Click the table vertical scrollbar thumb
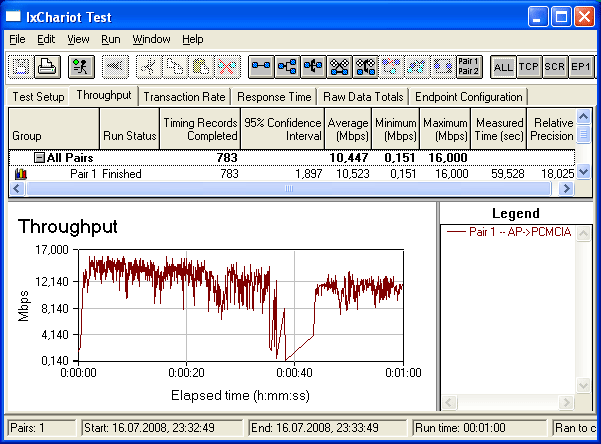Image resolution: width=601 pixels, height=444 pixels. tap(583, 134)
